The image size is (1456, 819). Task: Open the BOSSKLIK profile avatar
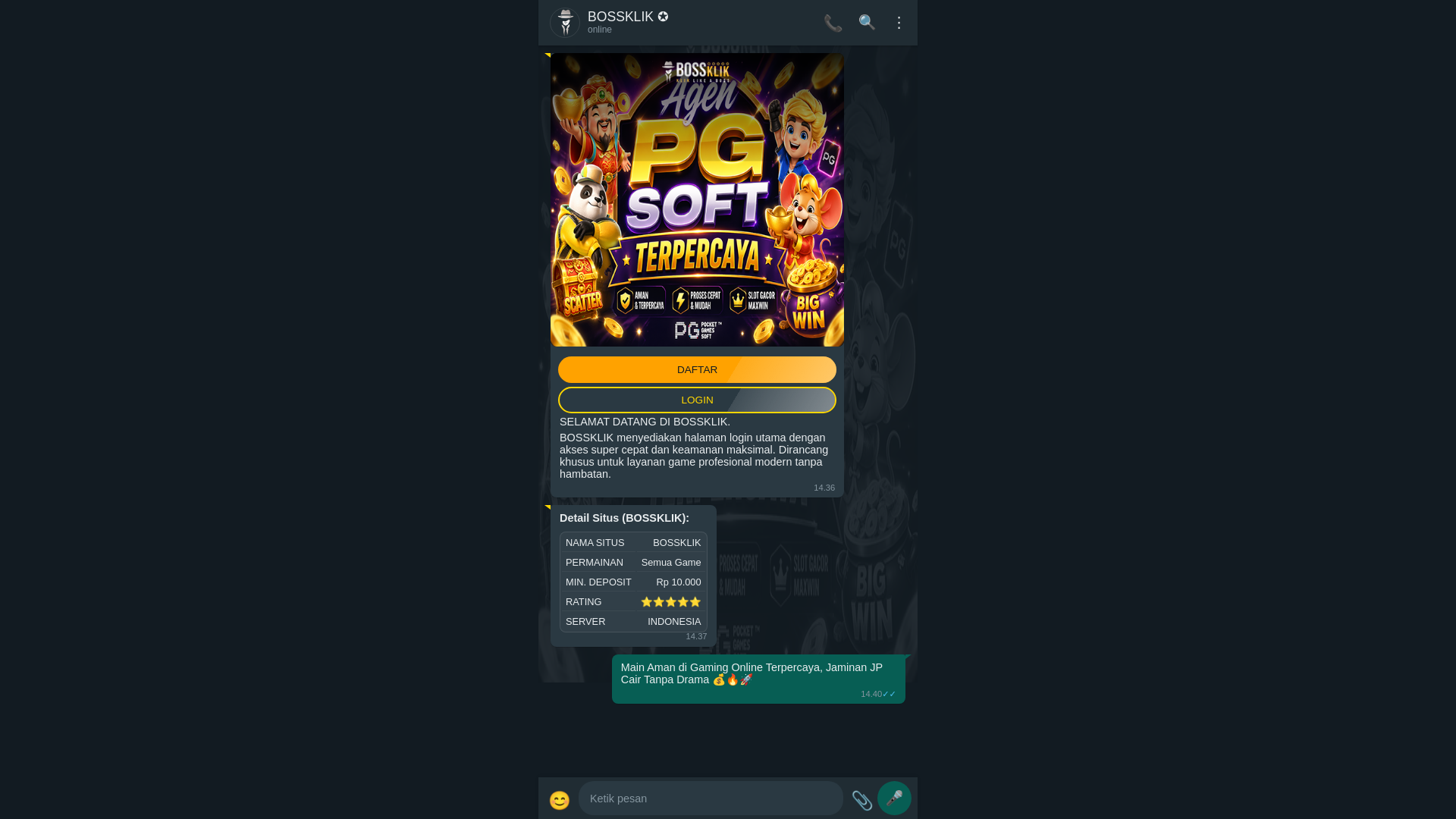[565, 23]
